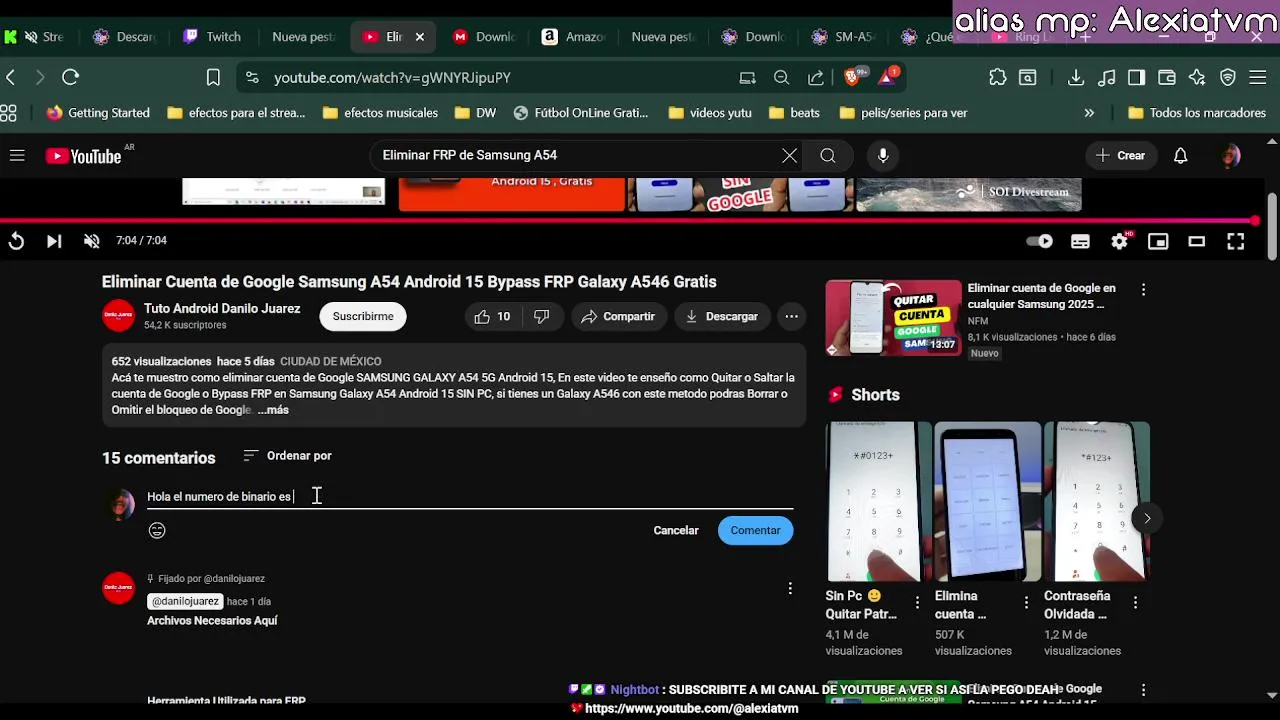The width and height of the screenshot is (1280, 720).
Task: Replay the video
Action: pos(16,241)
